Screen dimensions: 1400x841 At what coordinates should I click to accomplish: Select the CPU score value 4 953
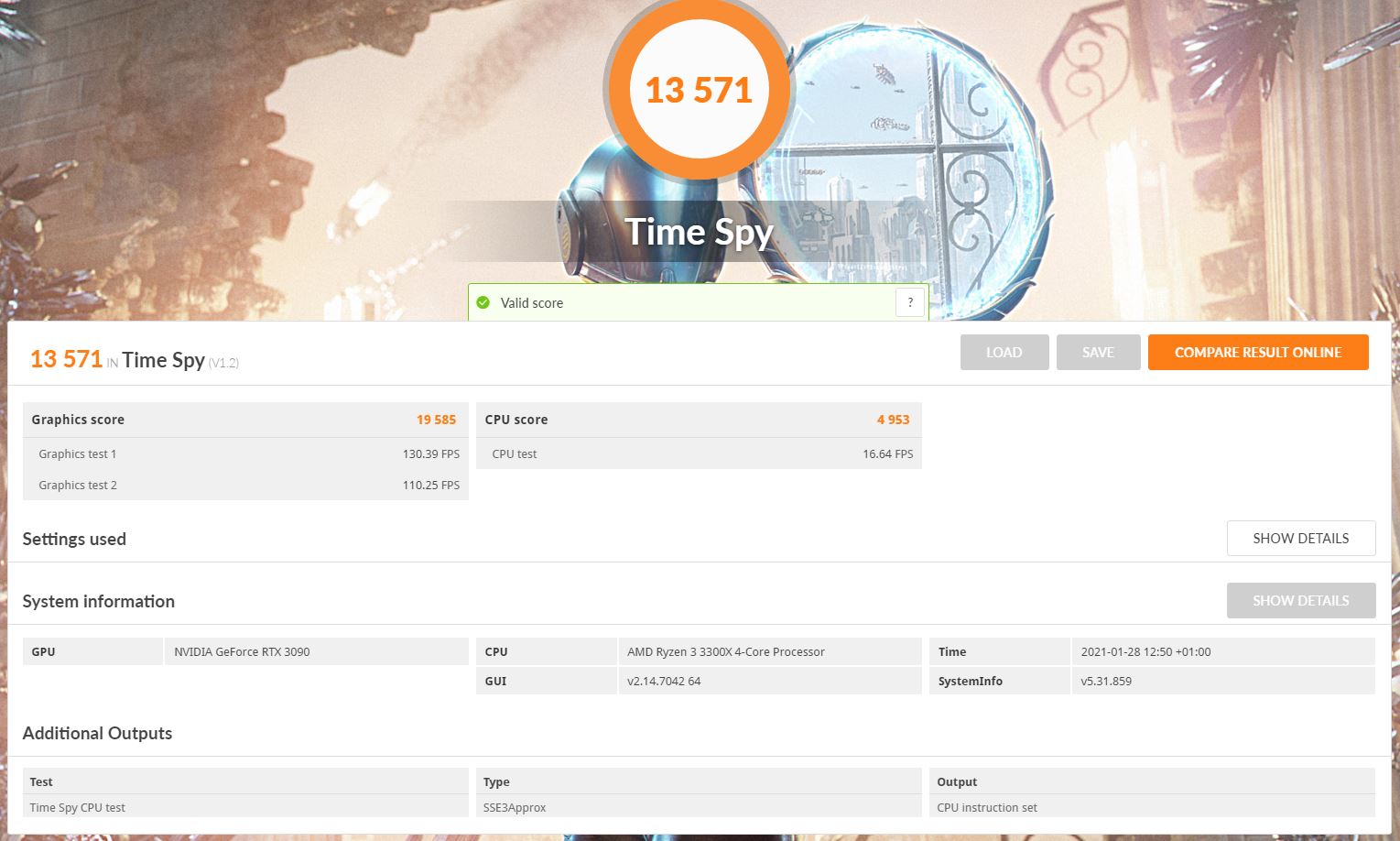[893, 420]
